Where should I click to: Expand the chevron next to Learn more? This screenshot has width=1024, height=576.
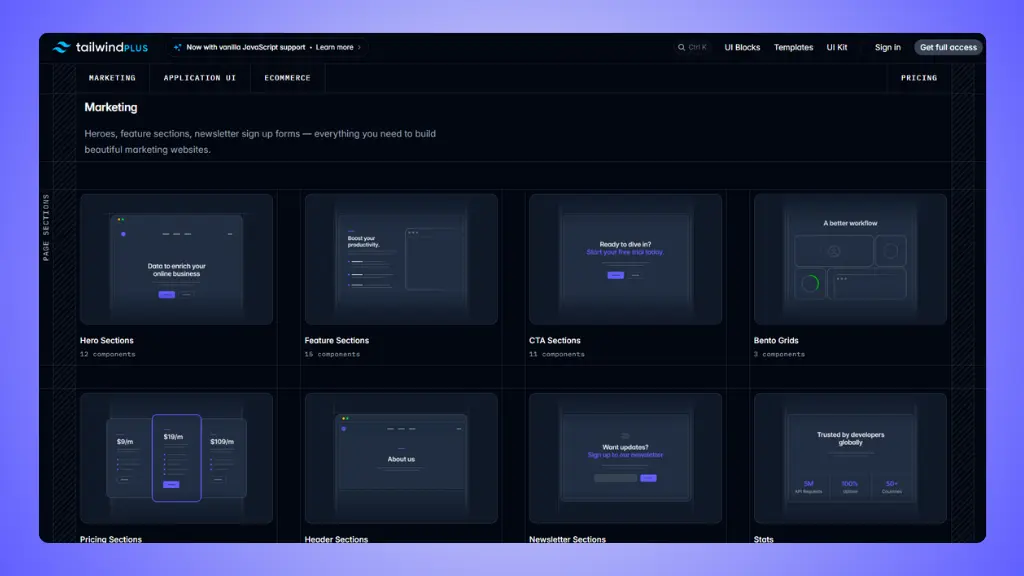(360, 46)
